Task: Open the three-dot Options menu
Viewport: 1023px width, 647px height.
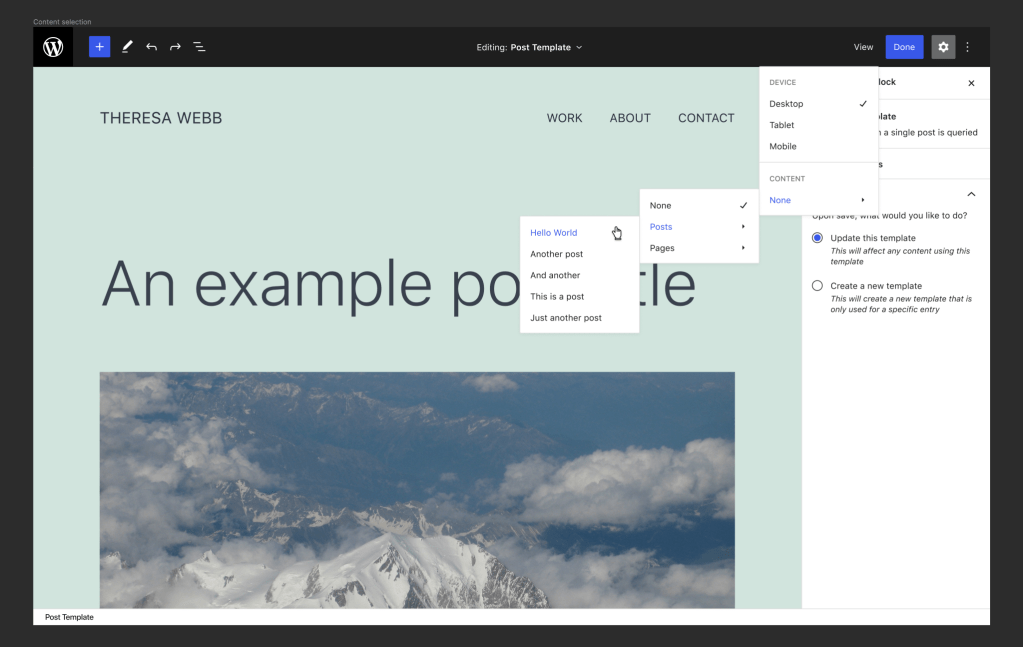Action: click(x=967, y=47)
